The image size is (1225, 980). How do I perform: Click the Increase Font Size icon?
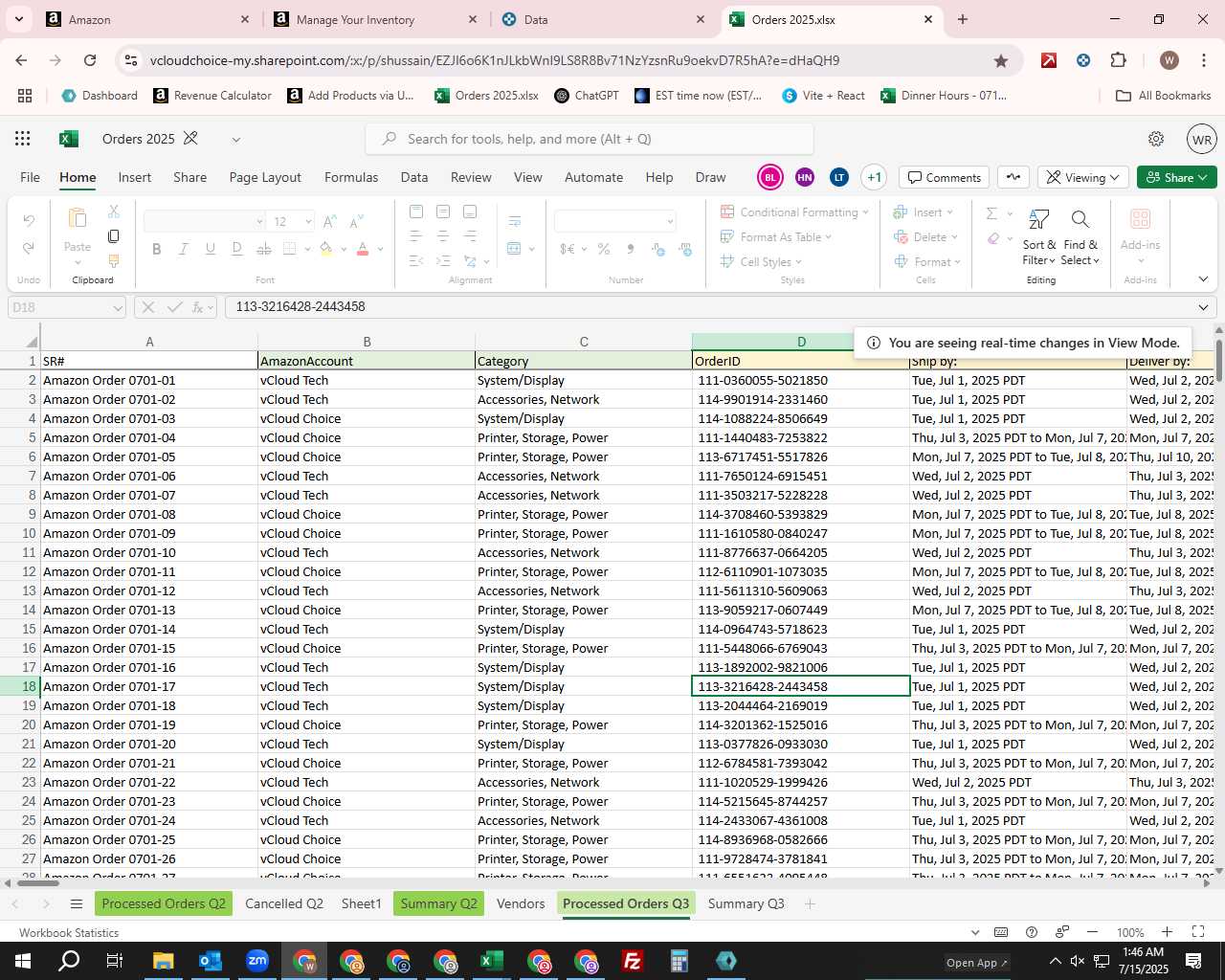tap(330, 222)
